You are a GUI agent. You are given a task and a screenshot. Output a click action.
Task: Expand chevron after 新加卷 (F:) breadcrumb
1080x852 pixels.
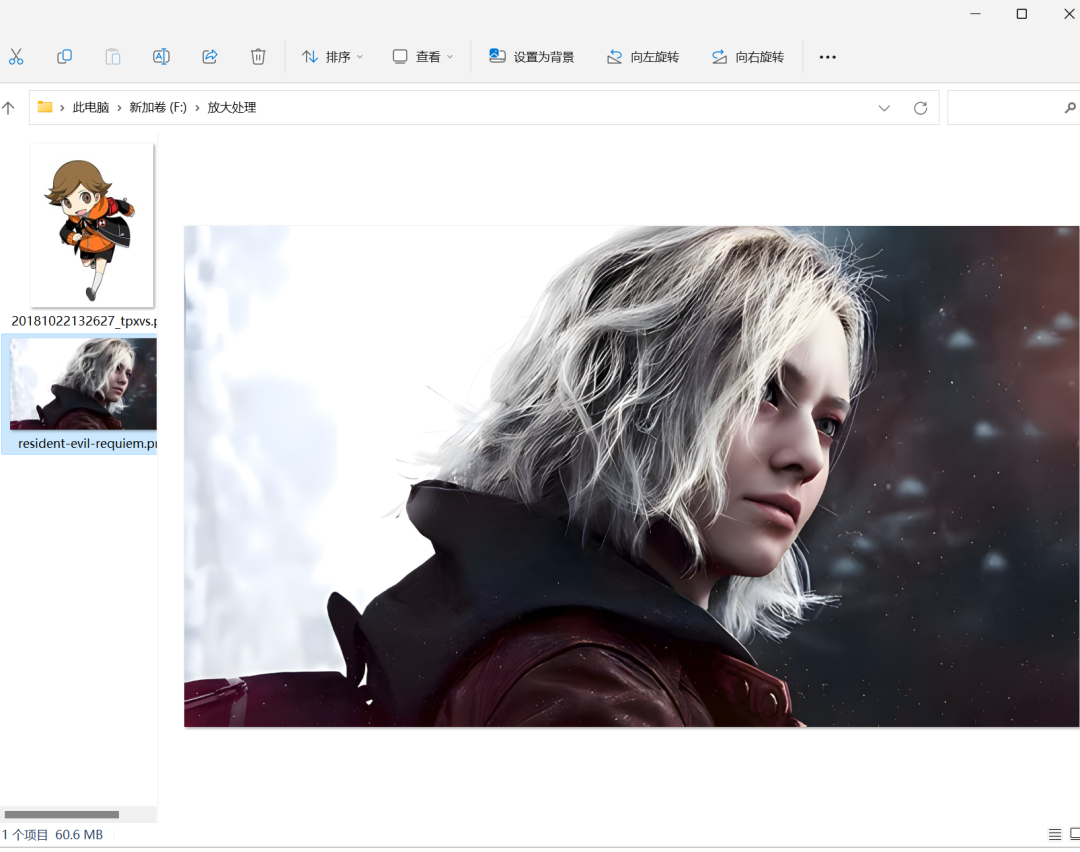tap(197, 108)
